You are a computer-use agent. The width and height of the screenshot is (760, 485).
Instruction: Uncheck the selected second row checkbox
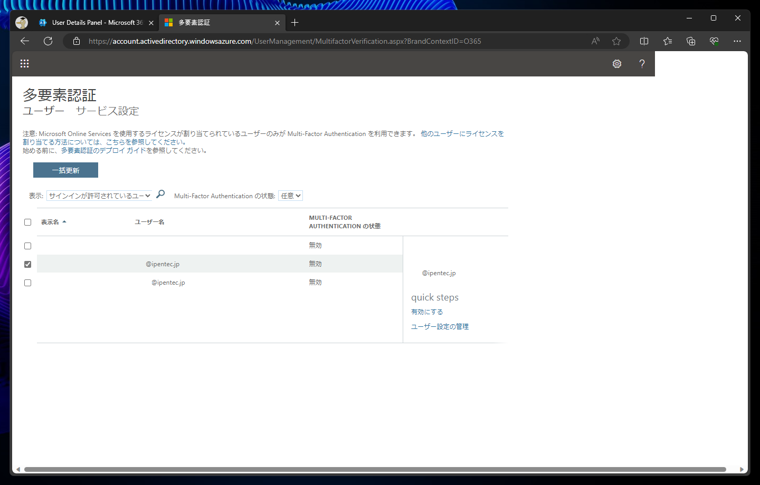(x=28, y=264)
